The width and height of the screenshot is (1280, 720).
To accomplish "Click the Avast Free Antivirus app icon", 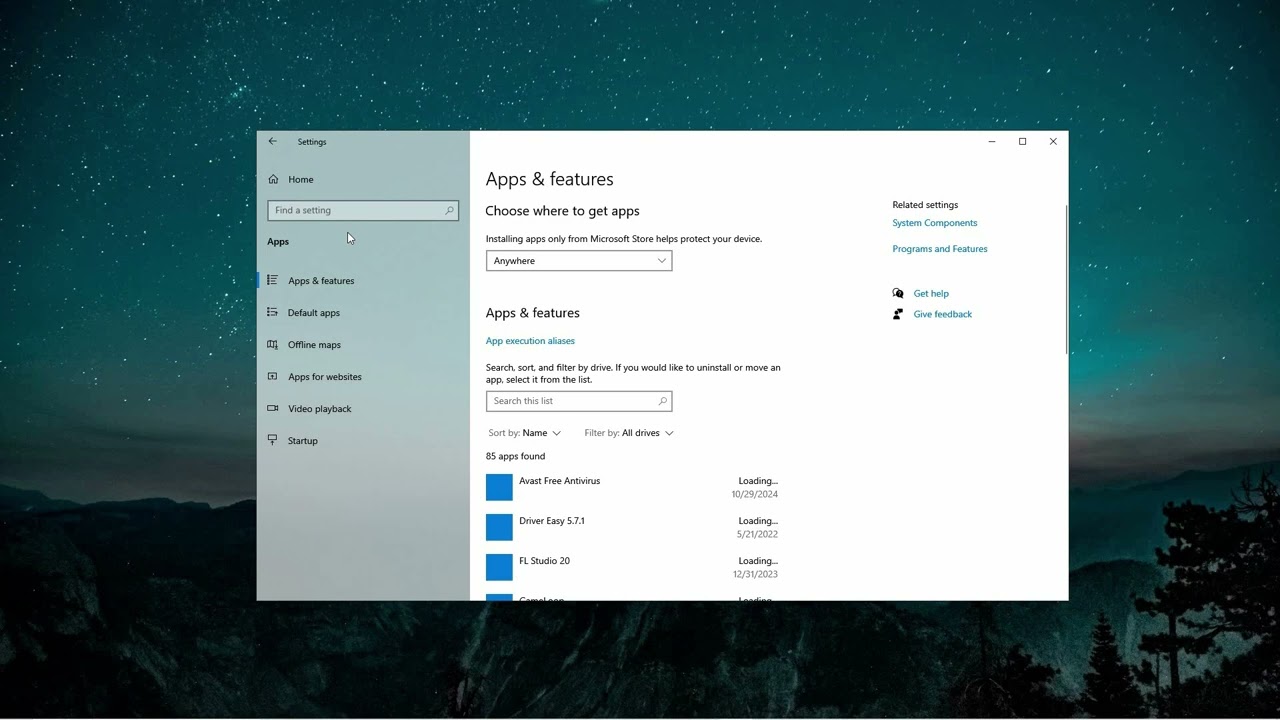I will [x=499, y=487].
